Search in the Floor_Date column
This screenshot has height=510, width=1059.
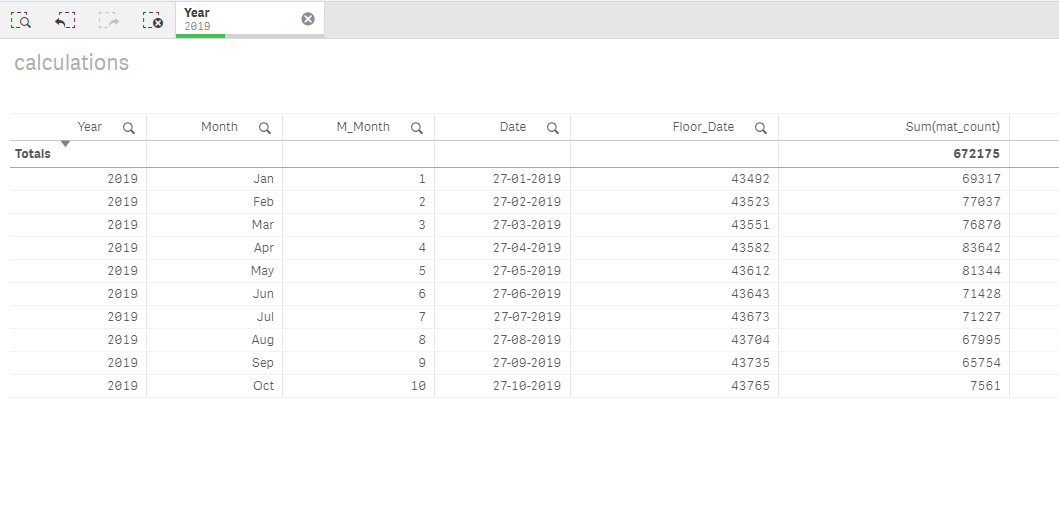pos(760,128)
